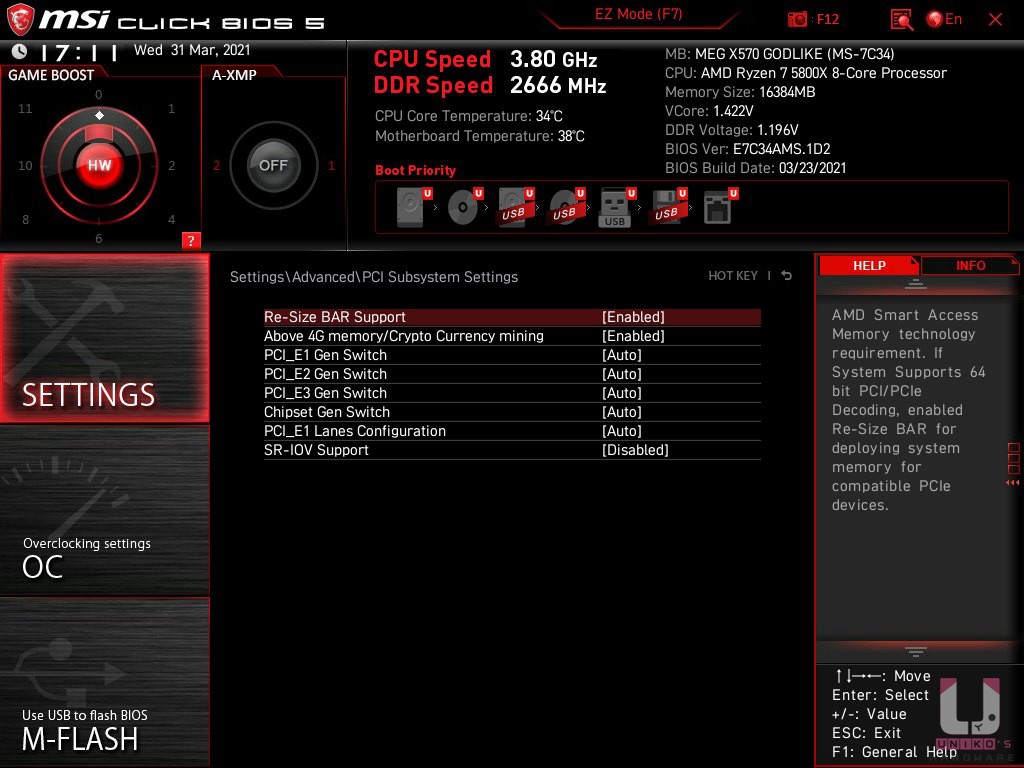Screen dimensions: 1024x768
Task: Open the HOT KEY list
Action: (x=733, y=276)
